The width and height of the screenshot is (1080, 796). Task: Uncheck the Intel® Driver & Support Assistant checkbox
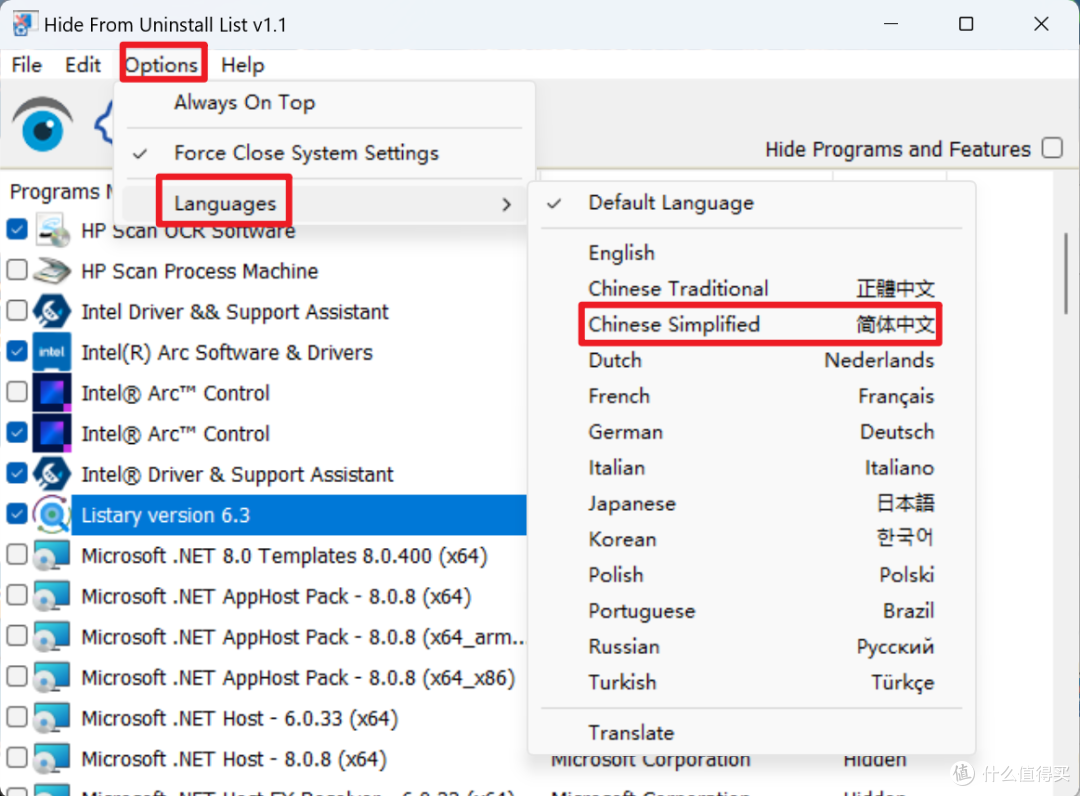(17, 472)
